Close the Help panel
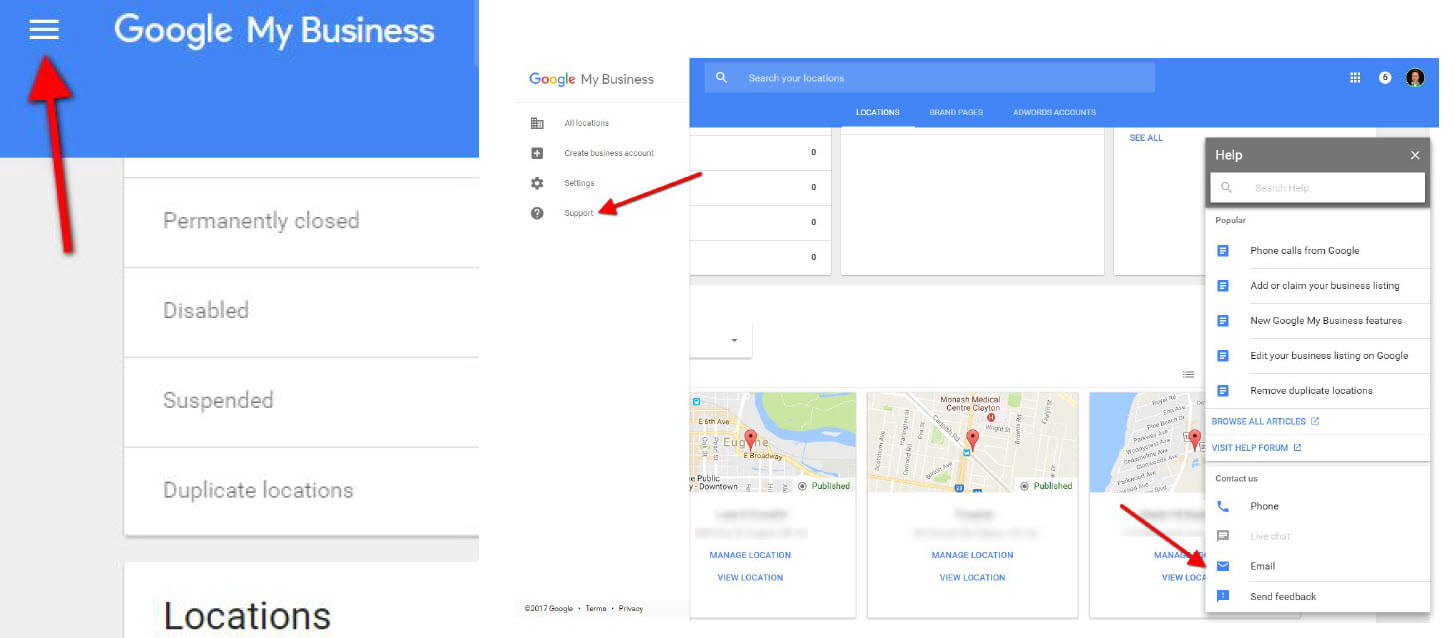This screenshot has height=638, width=1454. (1415, 155)
